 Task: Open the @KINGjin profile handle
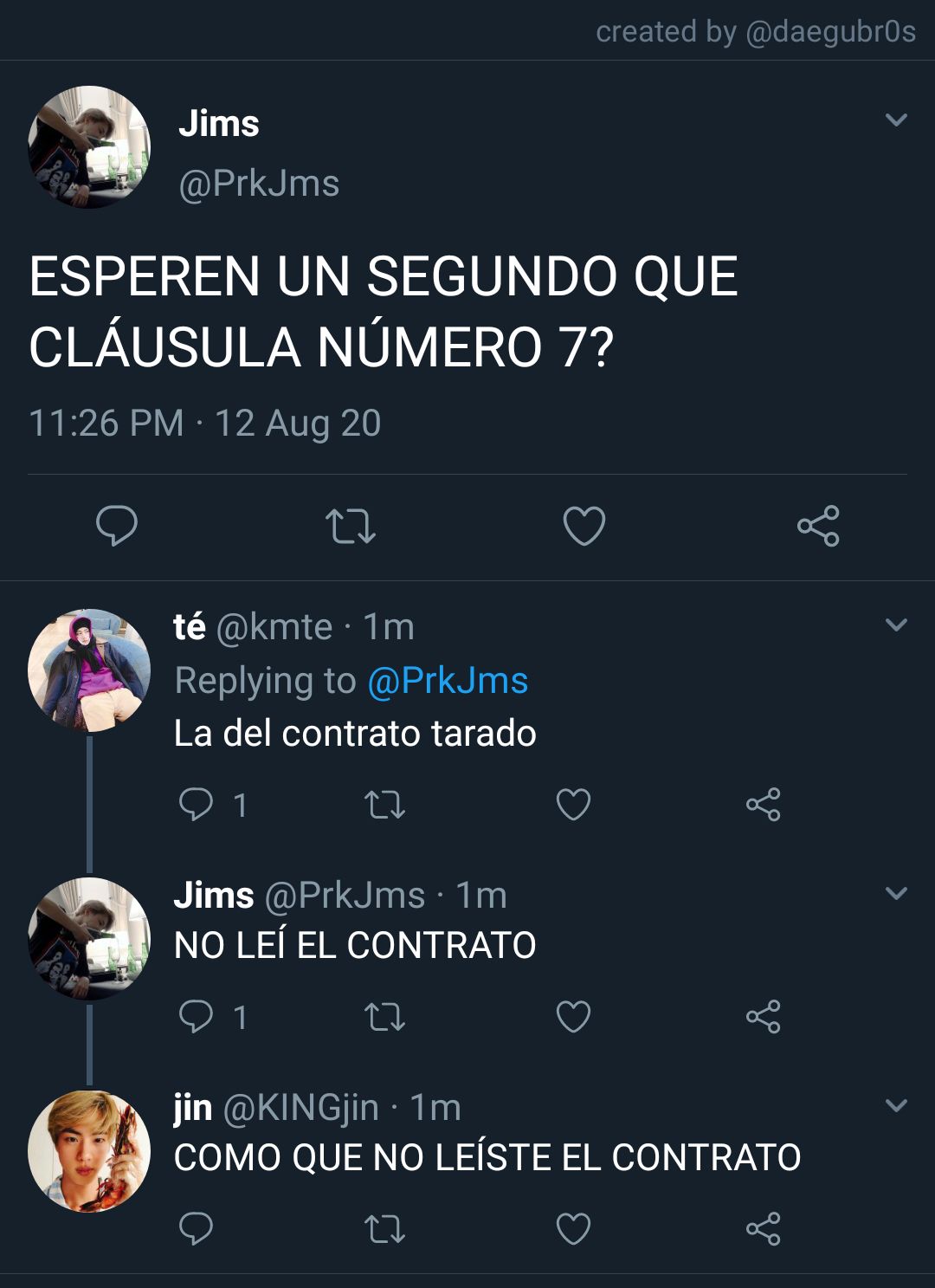(301, 1108)
